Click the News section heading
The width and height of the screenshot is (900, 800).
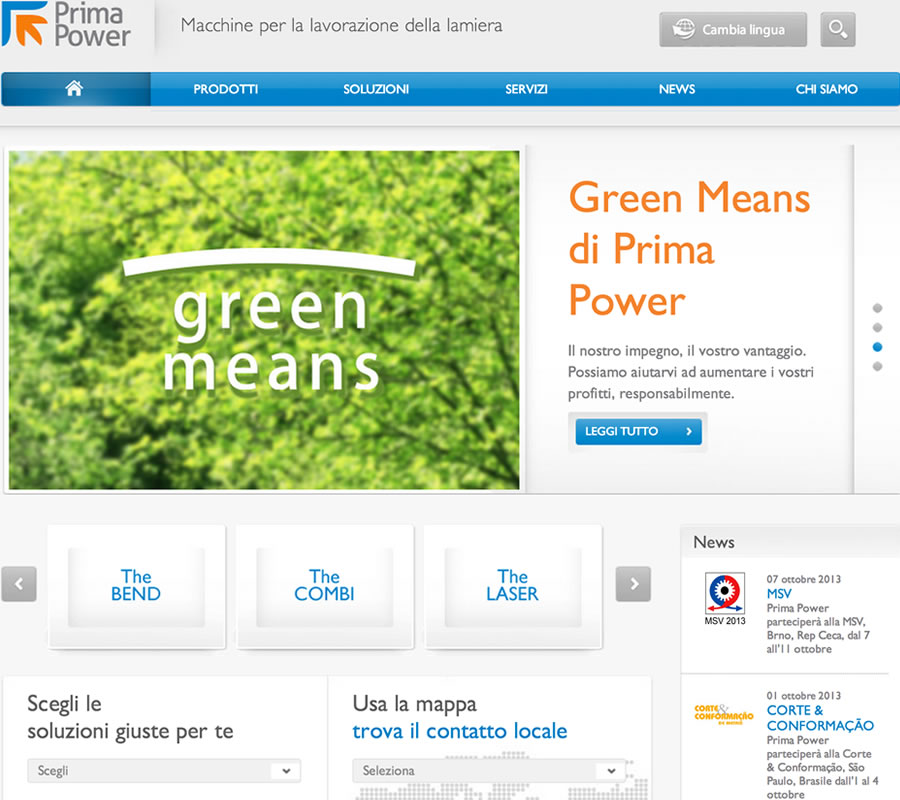(713, 542)
